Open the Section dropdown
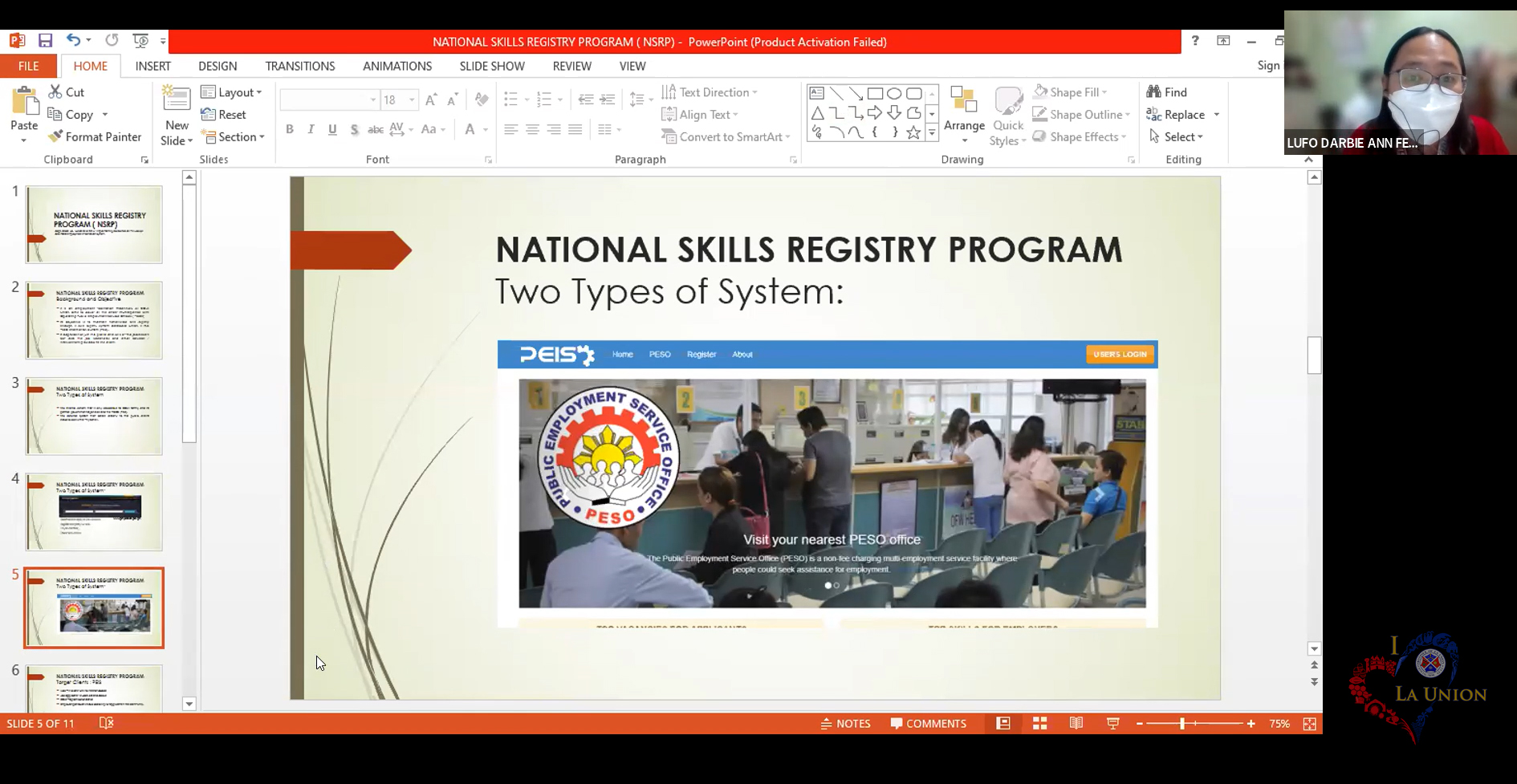This screenshot has width=1517, height=784. pos(233,137)
